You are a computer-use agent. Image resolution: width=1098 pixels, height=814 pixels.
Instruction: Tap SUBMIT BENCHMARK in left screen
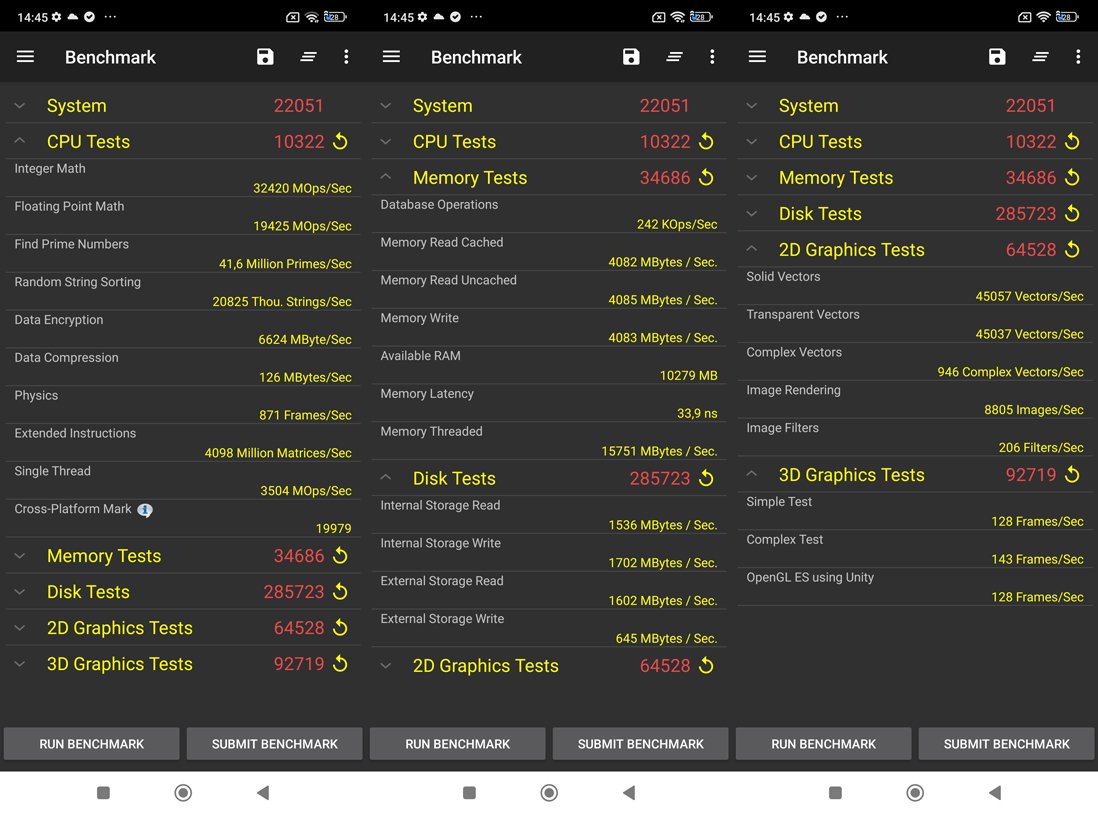point(274,743)
